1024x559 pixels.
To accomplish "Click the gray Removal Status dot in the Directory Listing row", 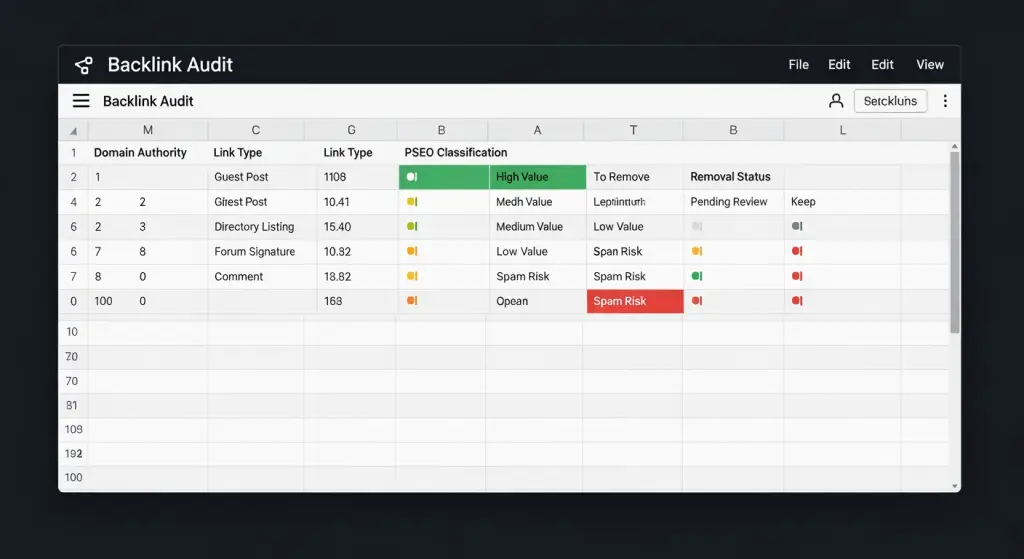I will click(697, 227).
